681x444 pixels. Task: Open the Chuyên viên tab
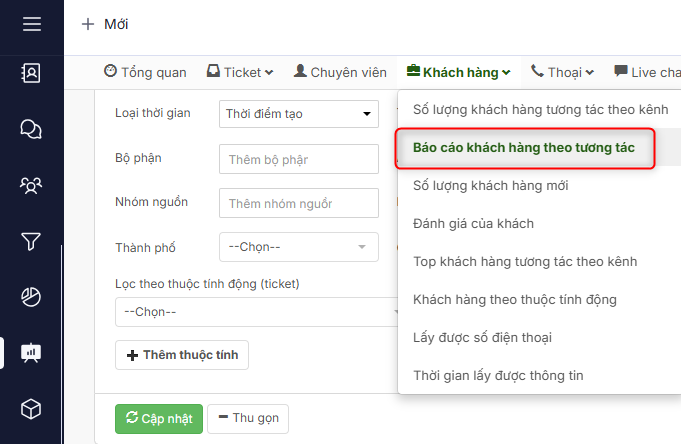click(340, 72)
